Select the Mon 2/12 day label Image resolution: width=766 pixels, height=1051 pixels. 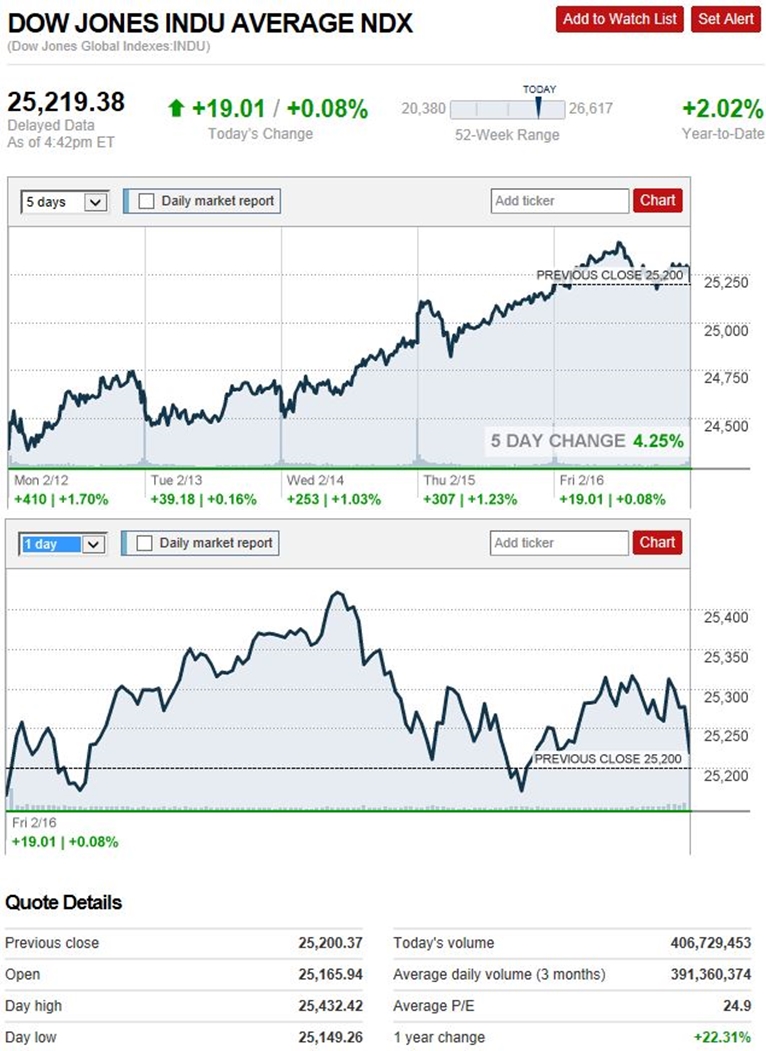click(x=39, y=481)
